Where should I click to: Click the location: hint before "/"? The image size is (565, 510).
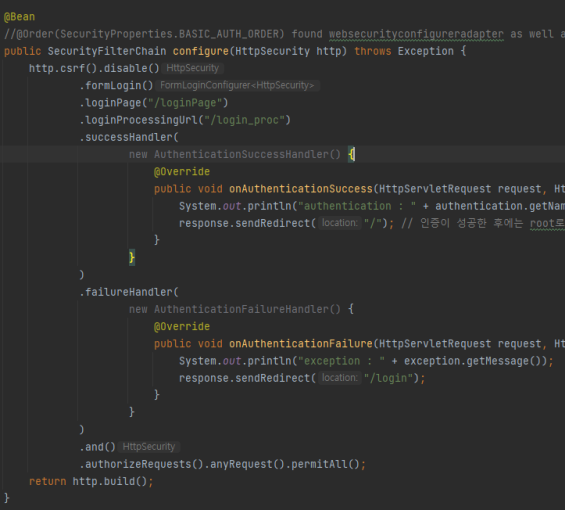(x=339, y=223)
